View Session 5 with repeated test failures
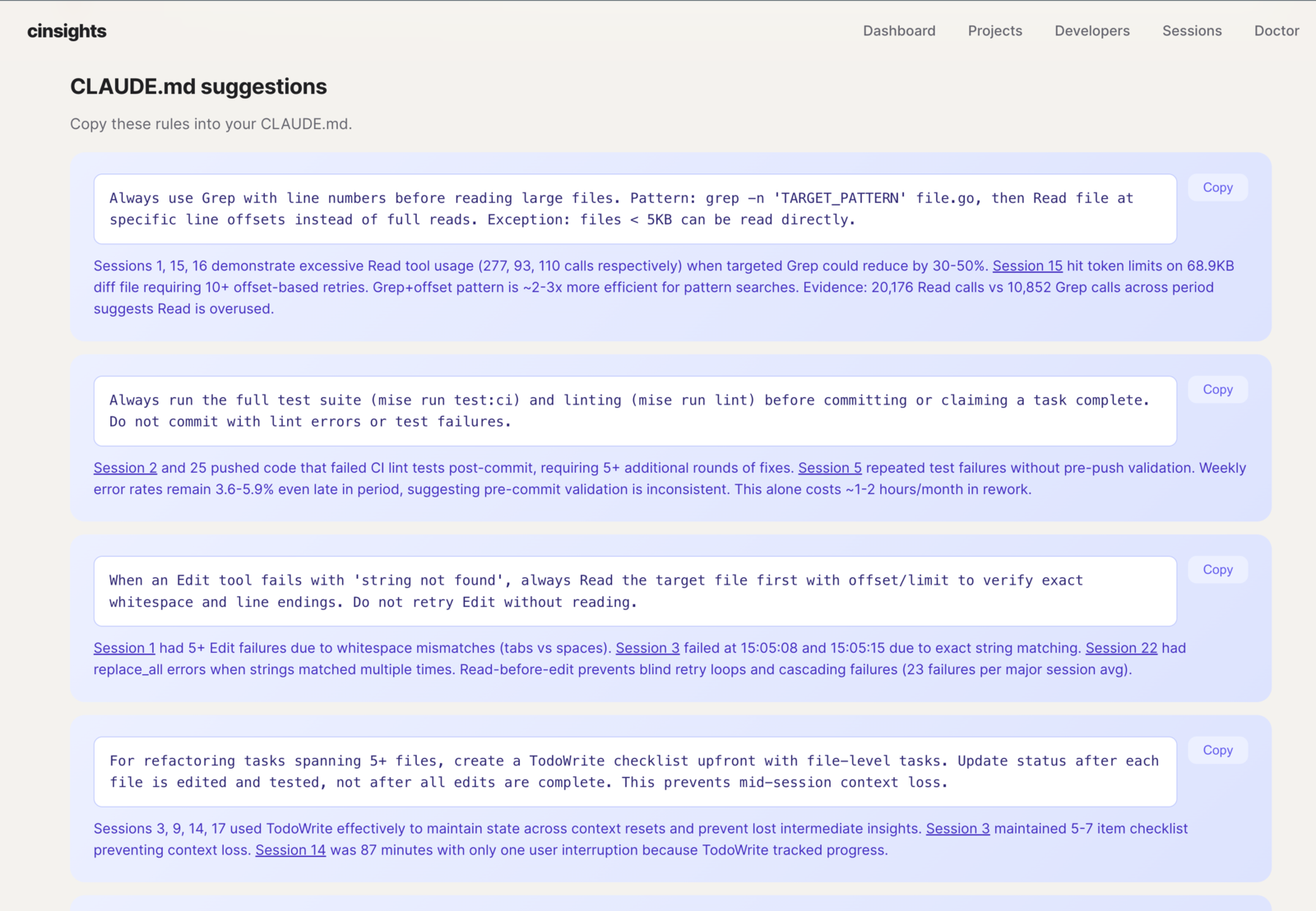 pyautogui.click(x=829, y=467)
